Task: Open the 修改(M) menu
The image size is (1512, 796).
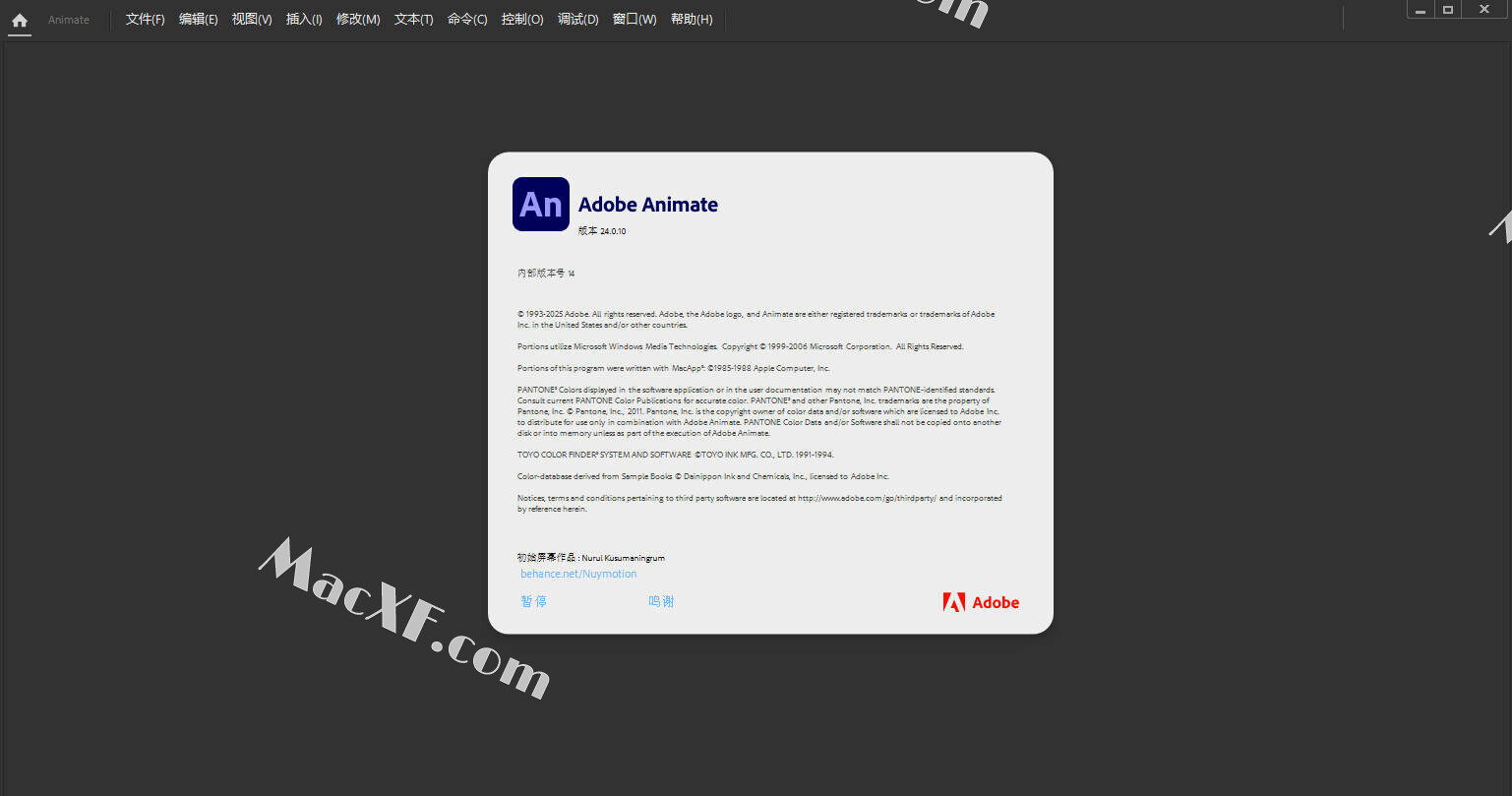Action: 358,20
